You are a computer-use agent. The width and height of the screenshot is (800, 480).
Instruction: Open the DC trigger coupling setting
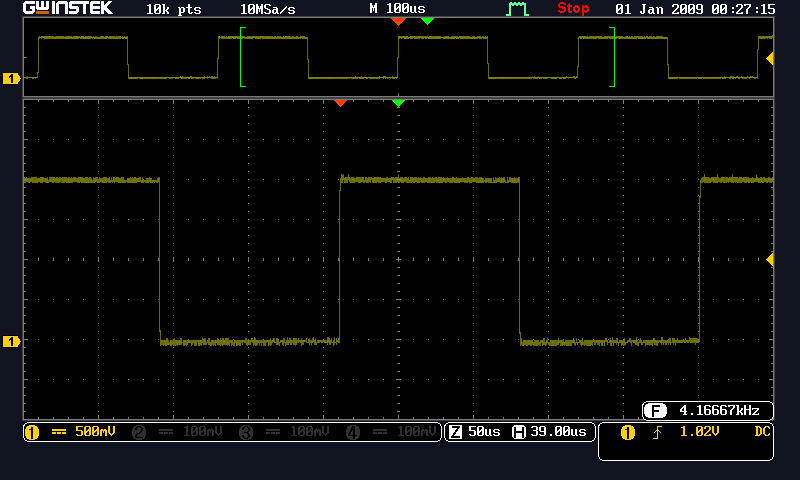click(x=761, y=432)
